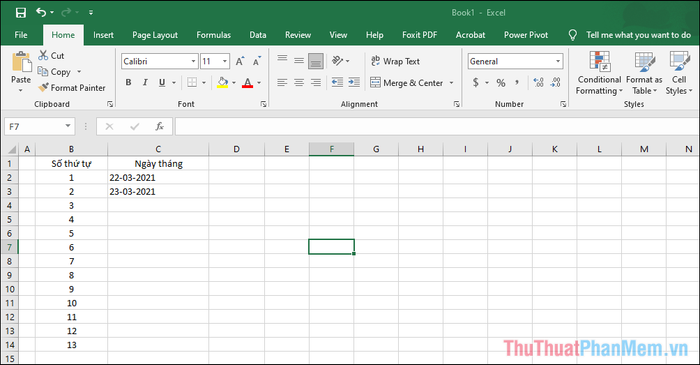Click the Save icon in title bar

coord(21,12)
